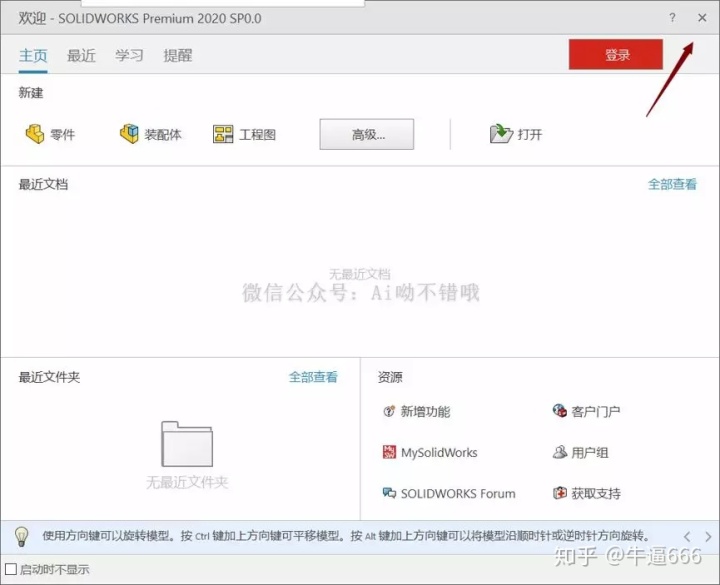The image size is (720, 585).
Task: Open the 新增功能 resource
Action: [x=416, y=411]
